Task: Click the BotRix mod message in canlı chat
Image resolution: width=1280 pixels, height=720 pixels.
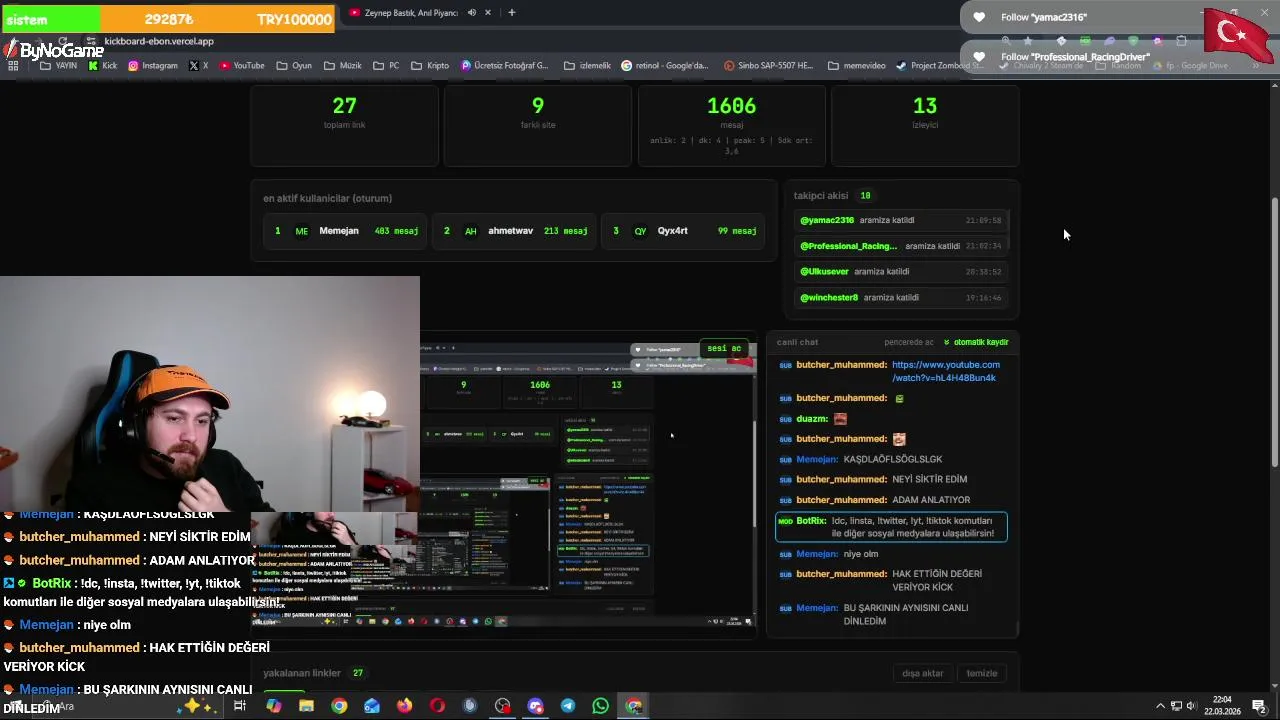Action: 891,527
